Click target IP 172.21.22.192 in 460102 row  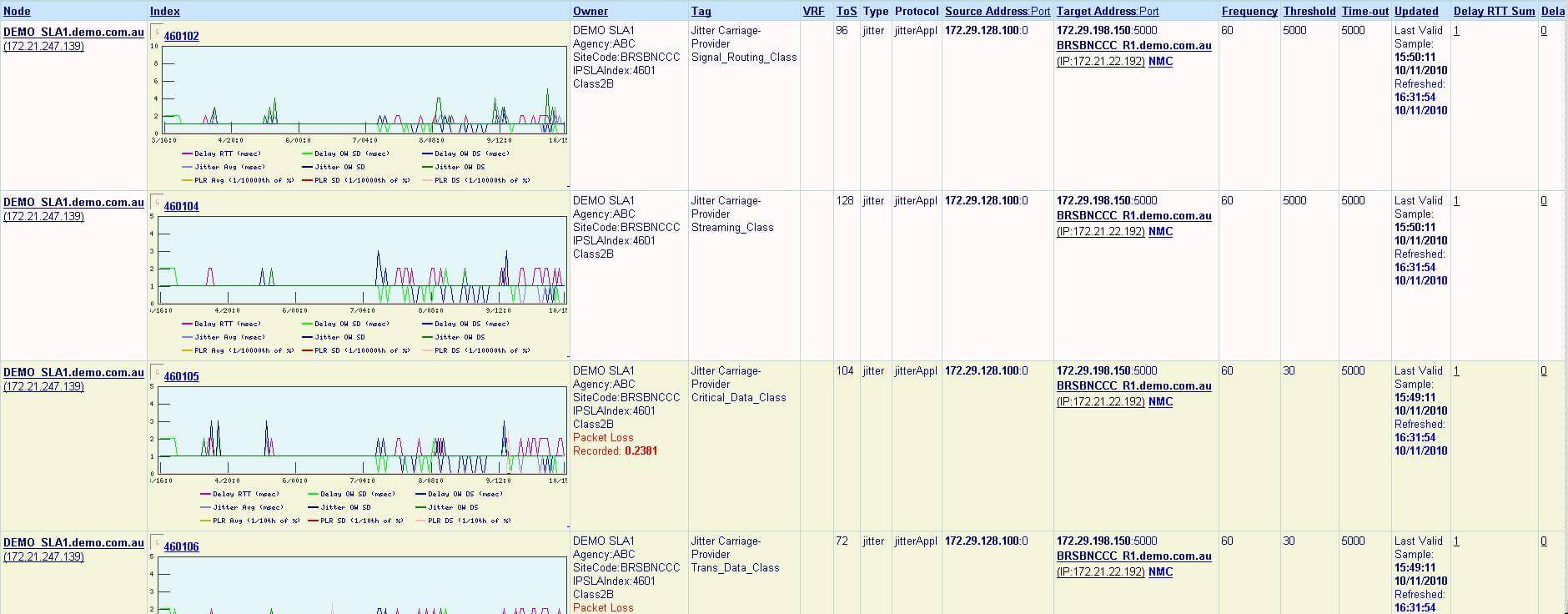(1101, 62)
